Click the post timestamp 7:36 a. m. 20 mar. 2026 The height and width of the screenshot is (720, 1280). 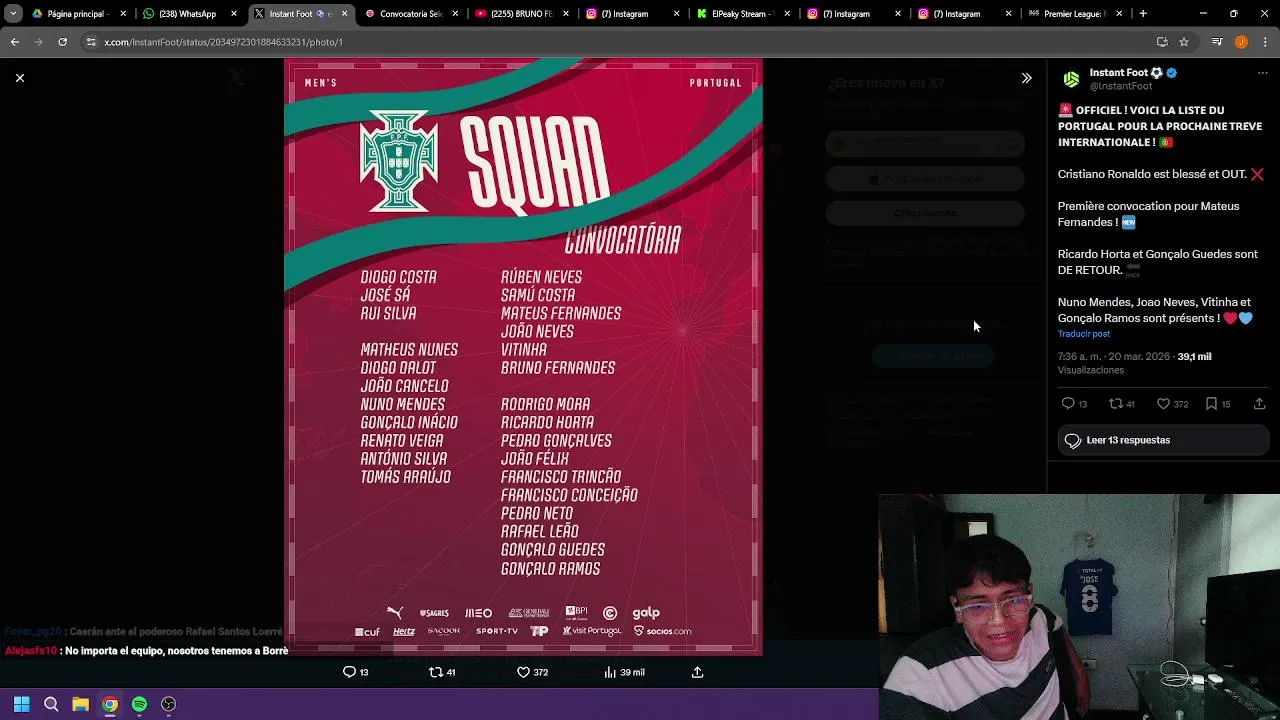1114,357
